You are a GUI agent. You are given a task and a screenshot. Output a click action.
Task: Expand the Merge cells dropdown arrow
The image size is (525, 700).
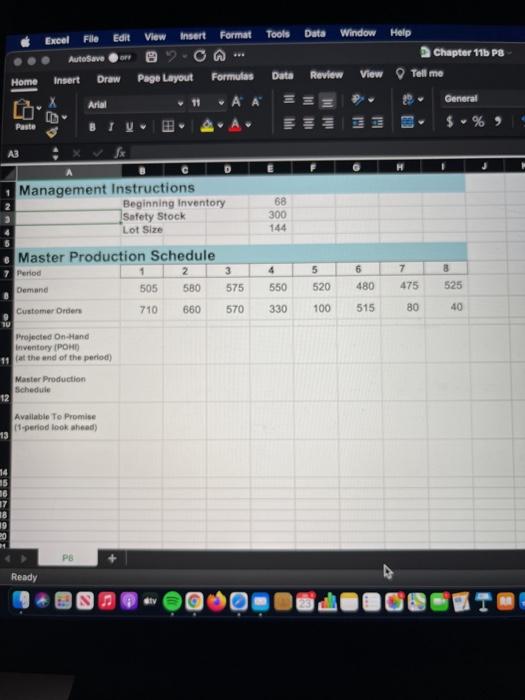pyautogui.click(x=421, y=121)
